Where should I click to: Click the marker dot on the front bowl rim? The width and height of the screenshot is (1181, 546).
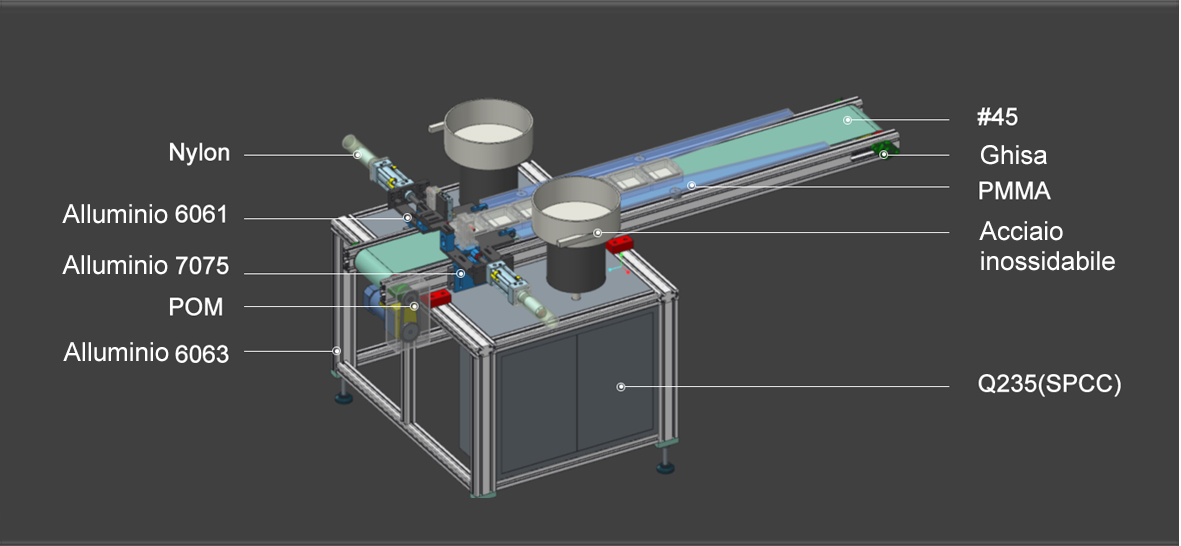pos(597,233)
